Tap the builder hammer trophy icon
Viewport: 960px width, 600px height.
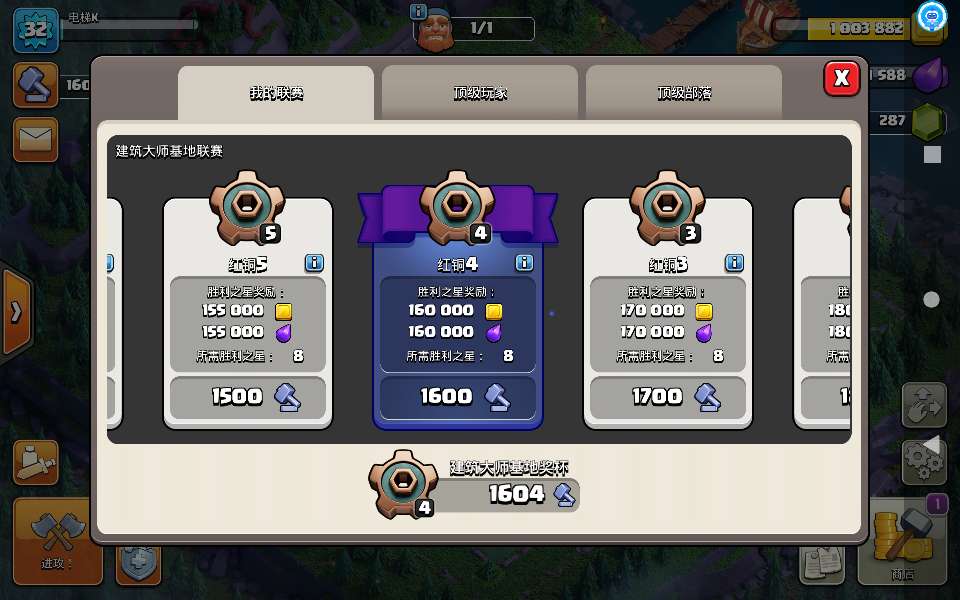36,84
